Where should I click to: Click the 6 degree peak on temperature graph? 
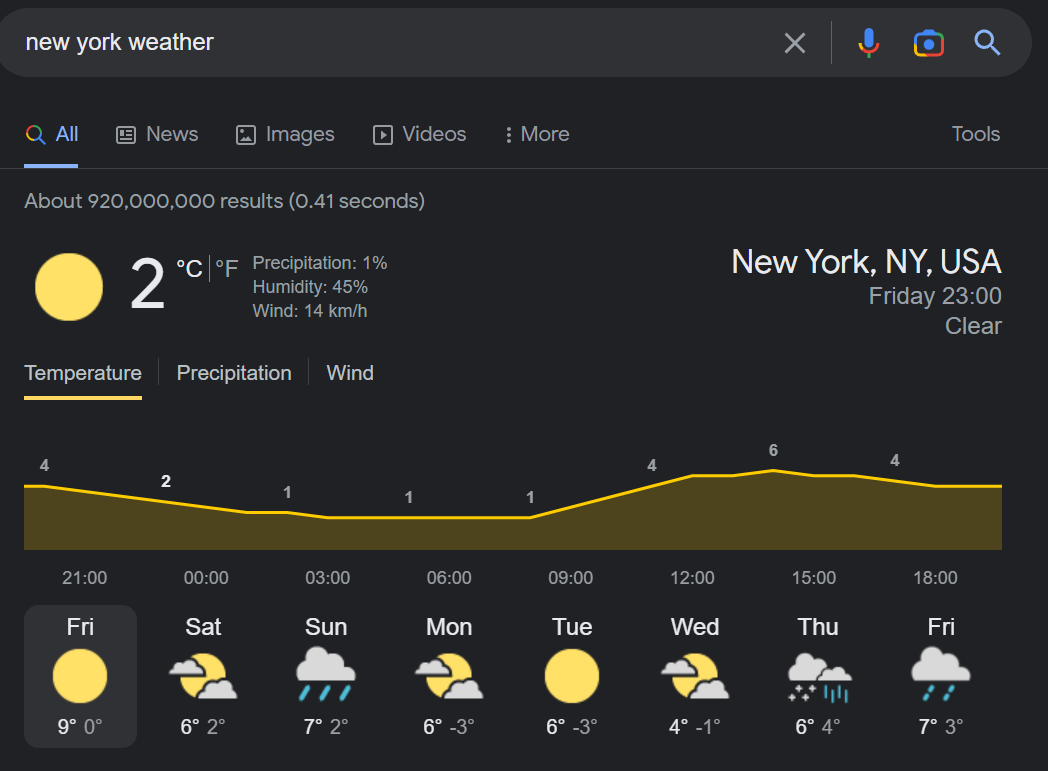[x=773, y=450]
